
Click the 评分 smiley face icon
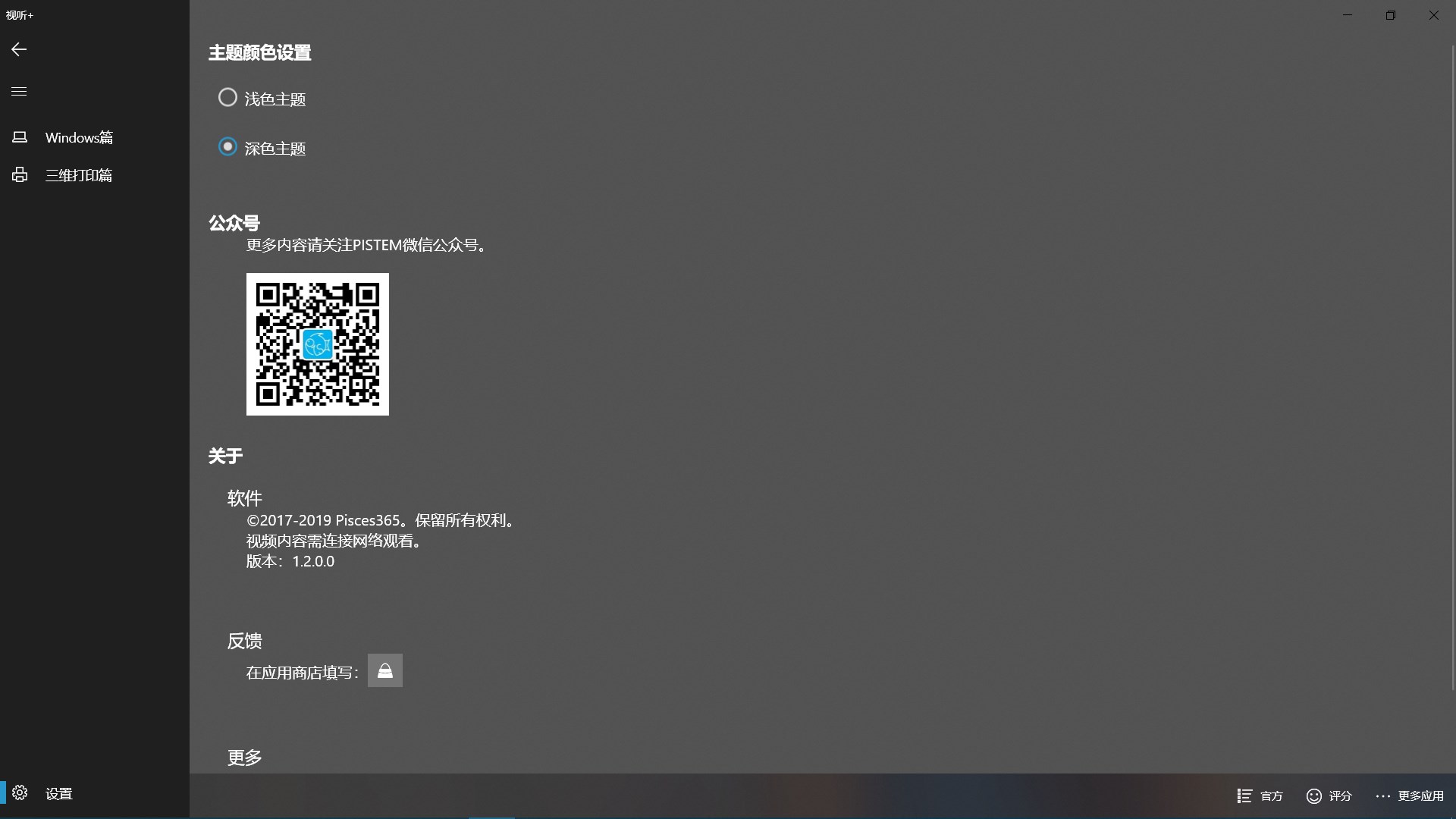click(x=1314, y=795)
